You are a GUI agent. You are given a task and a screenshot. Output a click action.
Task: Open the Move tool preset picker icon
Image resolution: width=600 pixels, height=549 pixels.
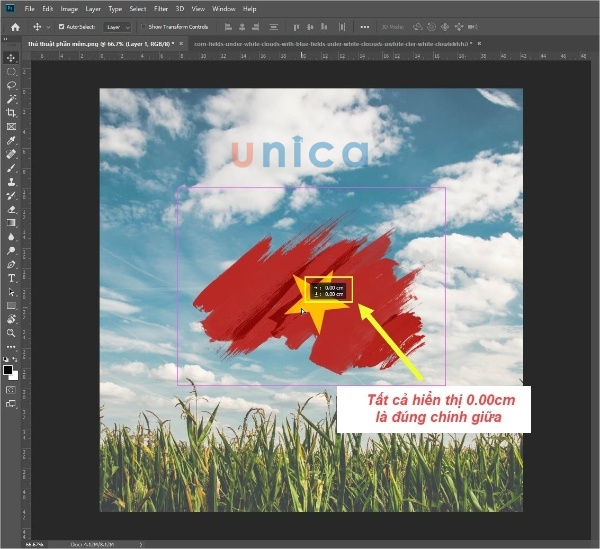pos(37,27)
